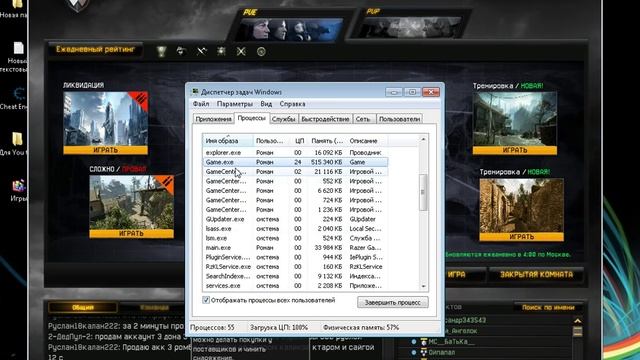Select the explorer.exe process row
Screen dimensions: 640x360
coord(295,153)
